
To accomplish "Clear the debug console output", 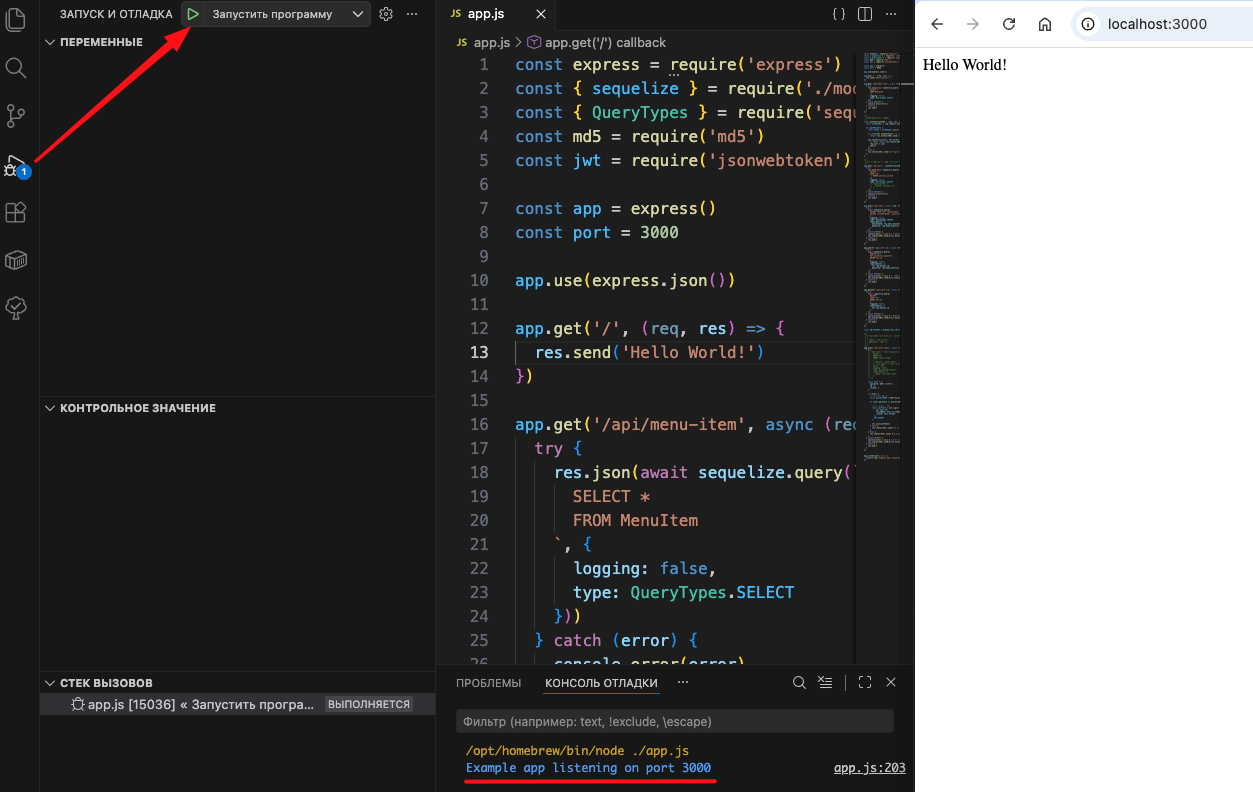I will coord(825,683).
